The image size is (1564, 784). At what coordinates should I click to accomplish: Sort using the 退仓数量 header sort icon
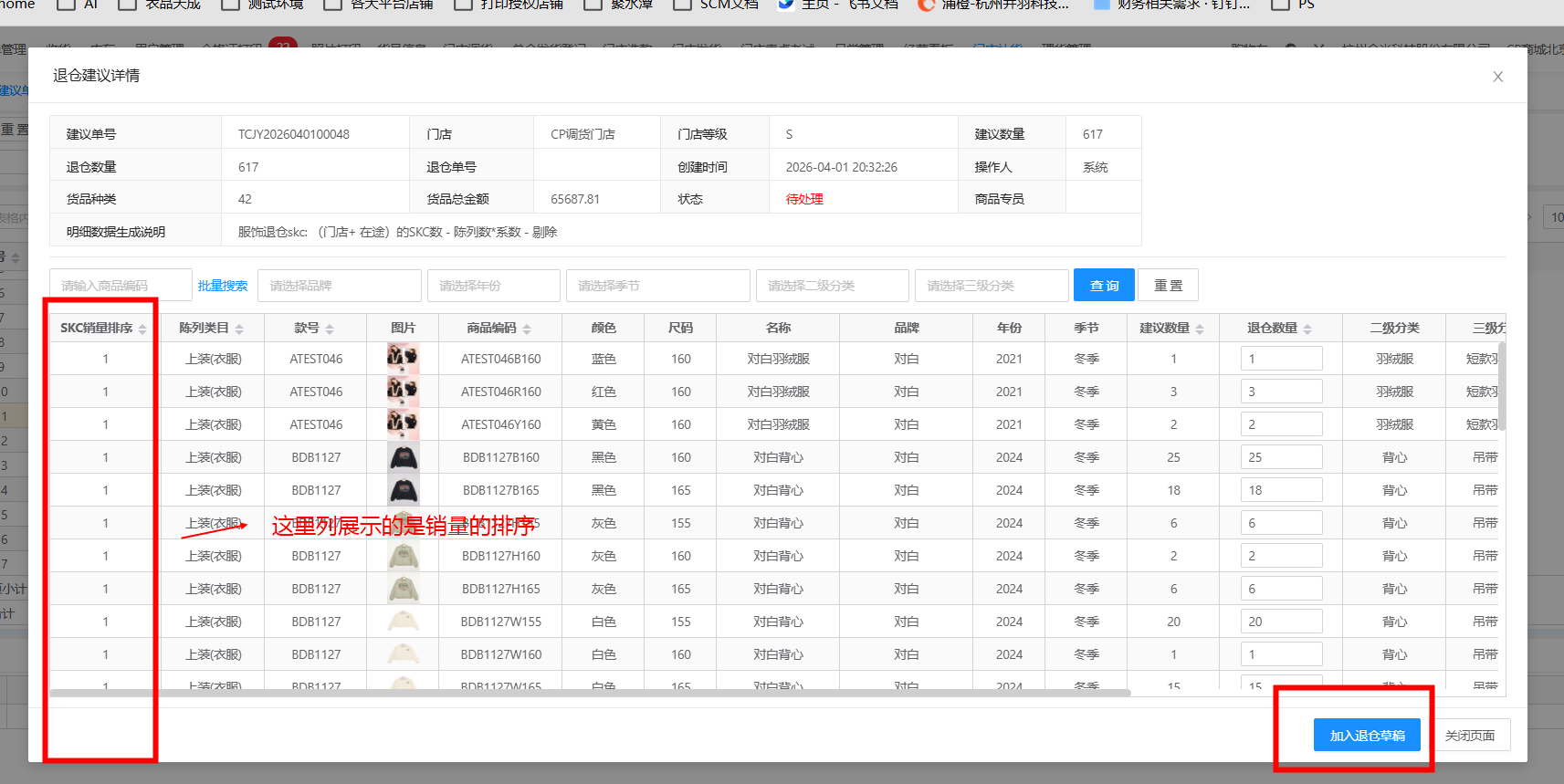1307,329
